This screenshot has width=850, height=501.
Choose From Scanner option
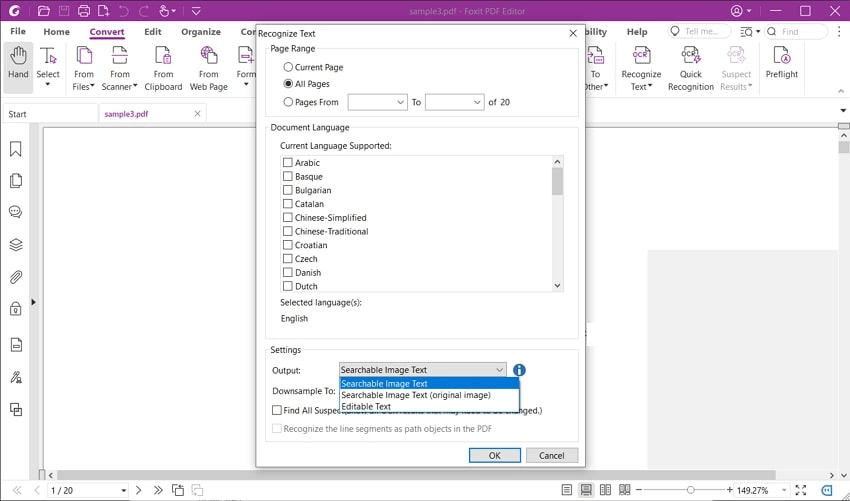point(119,68)
